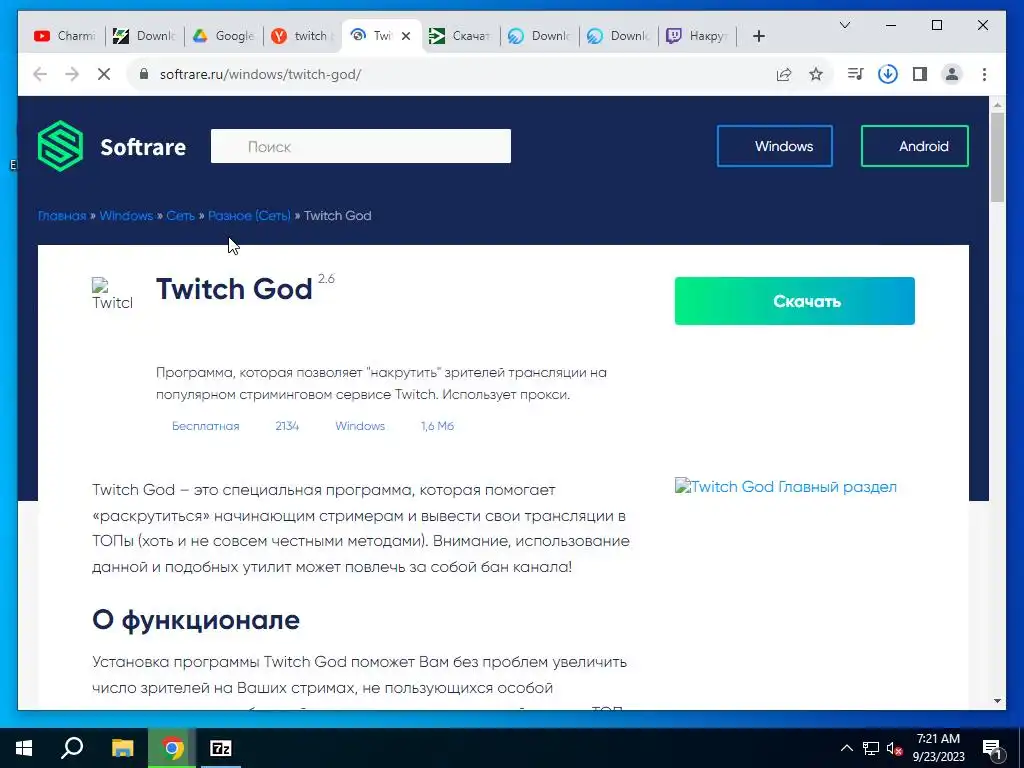Click the muted volume tray icon
Image resolution: width=1024 pixels, height=768 pixels.
[x=895, y=748]
